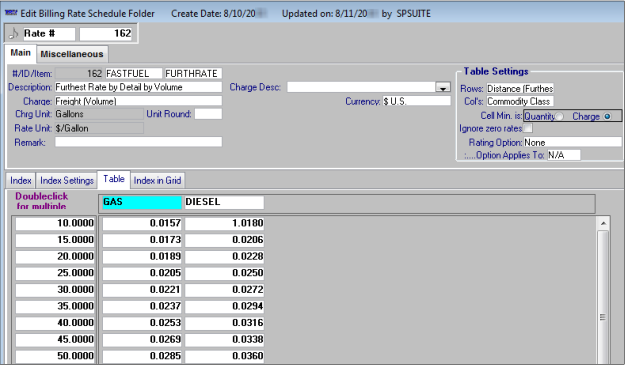This screenshot has height=365, width=626.
Task: Click DIESEL rate cell 0.0206
Action: [224, 240]
